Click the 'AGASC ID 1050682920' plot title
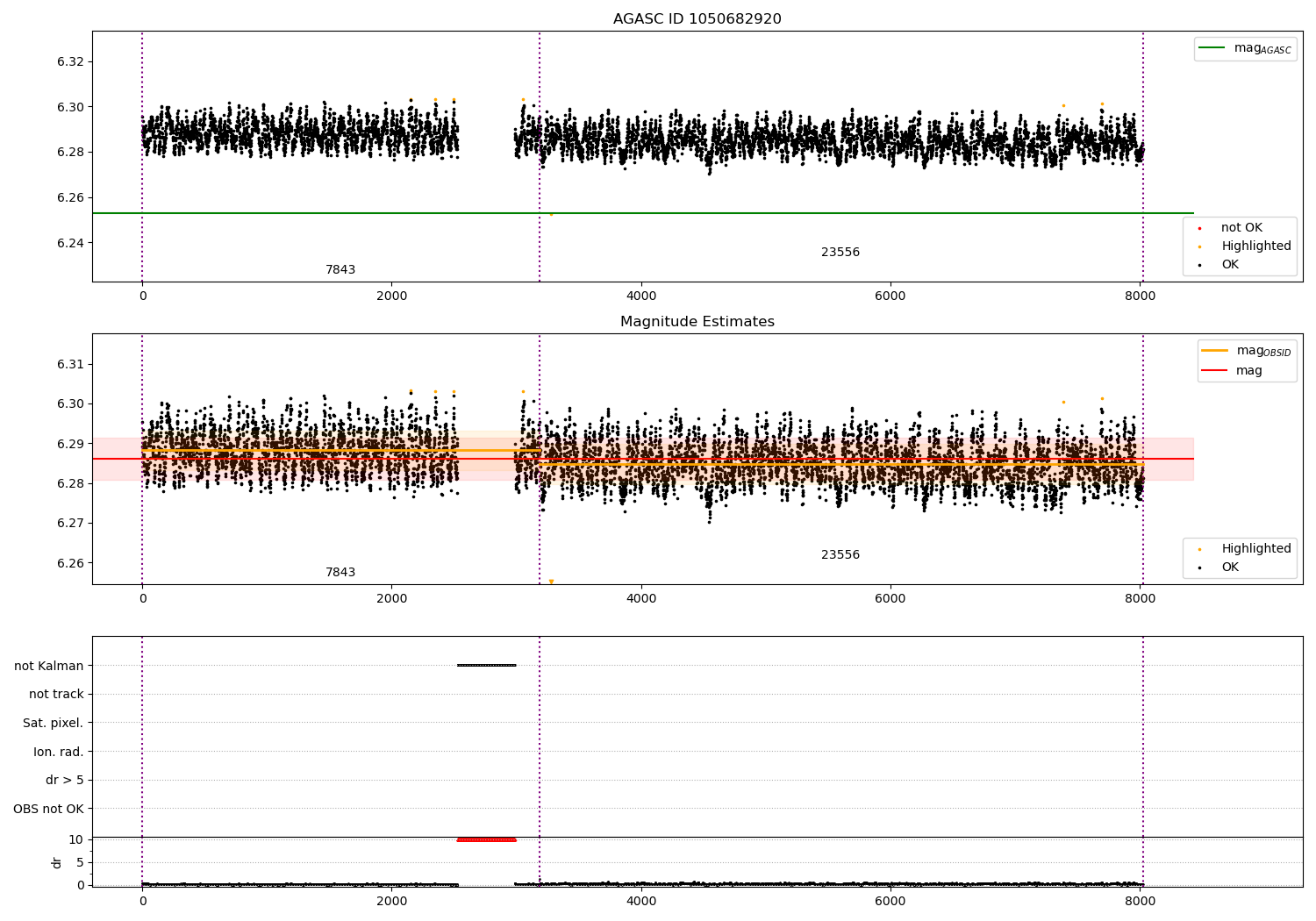The height and width of the screenshot is (921, 1316). (697, 19)
